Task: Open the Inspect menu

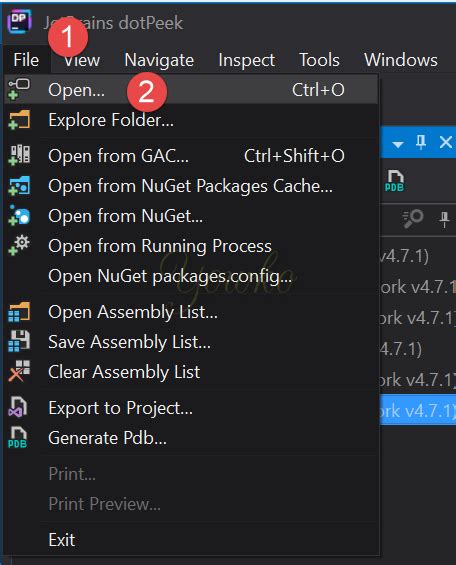Action: pos(246,59)
